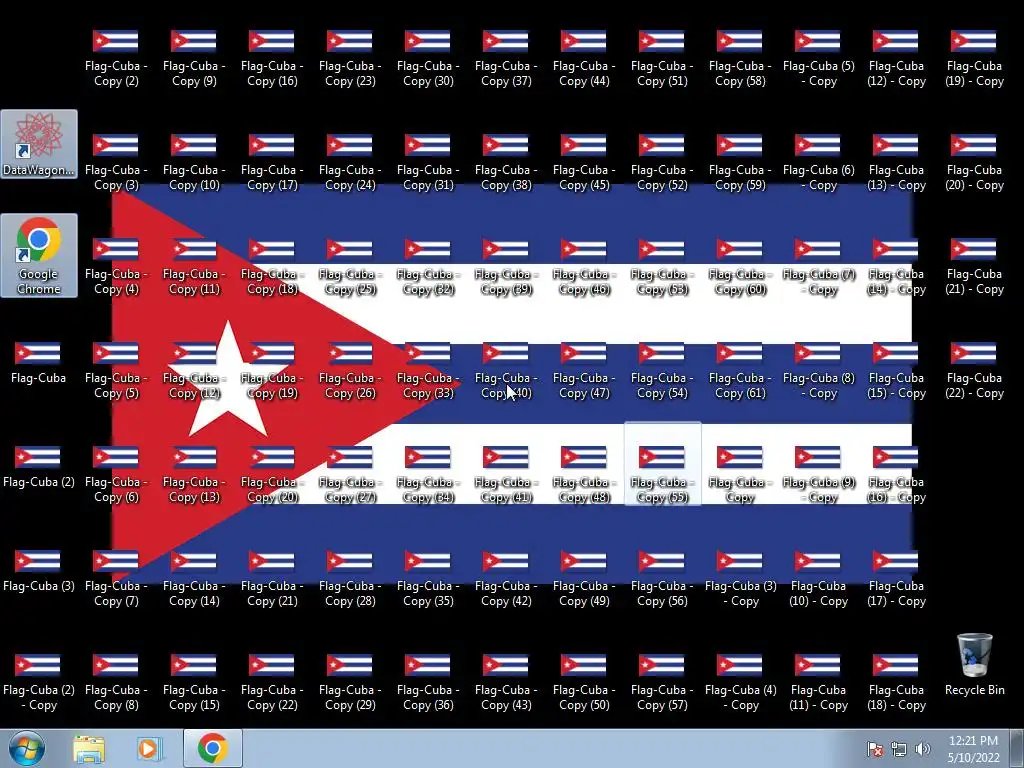Switch to Chrome in the taskbar
This screenshot has width=1024, height=768.
[x=212, y=748]
